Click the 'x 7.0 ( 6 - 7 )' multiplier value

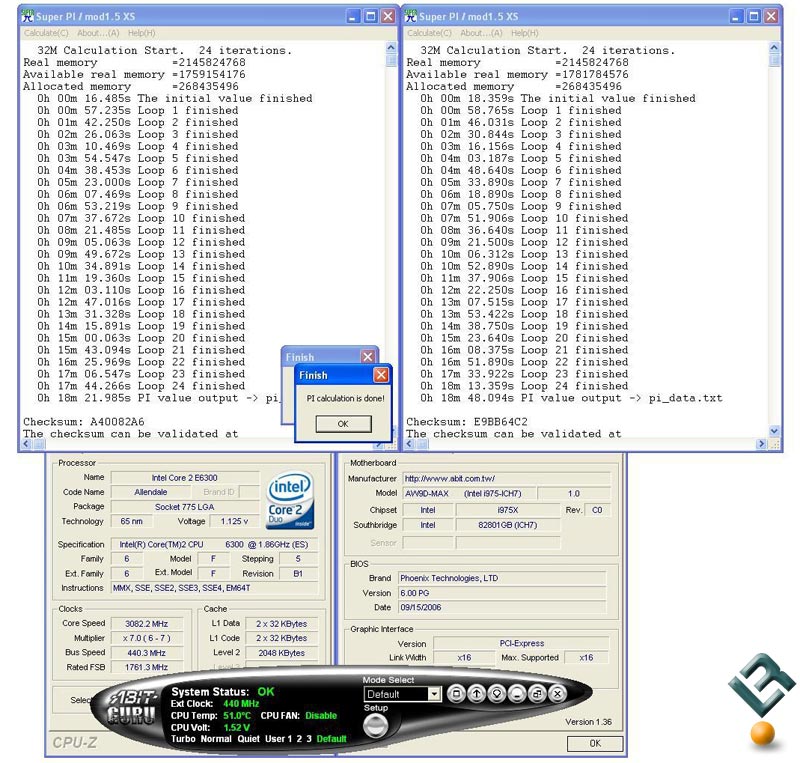pos(146,638)
